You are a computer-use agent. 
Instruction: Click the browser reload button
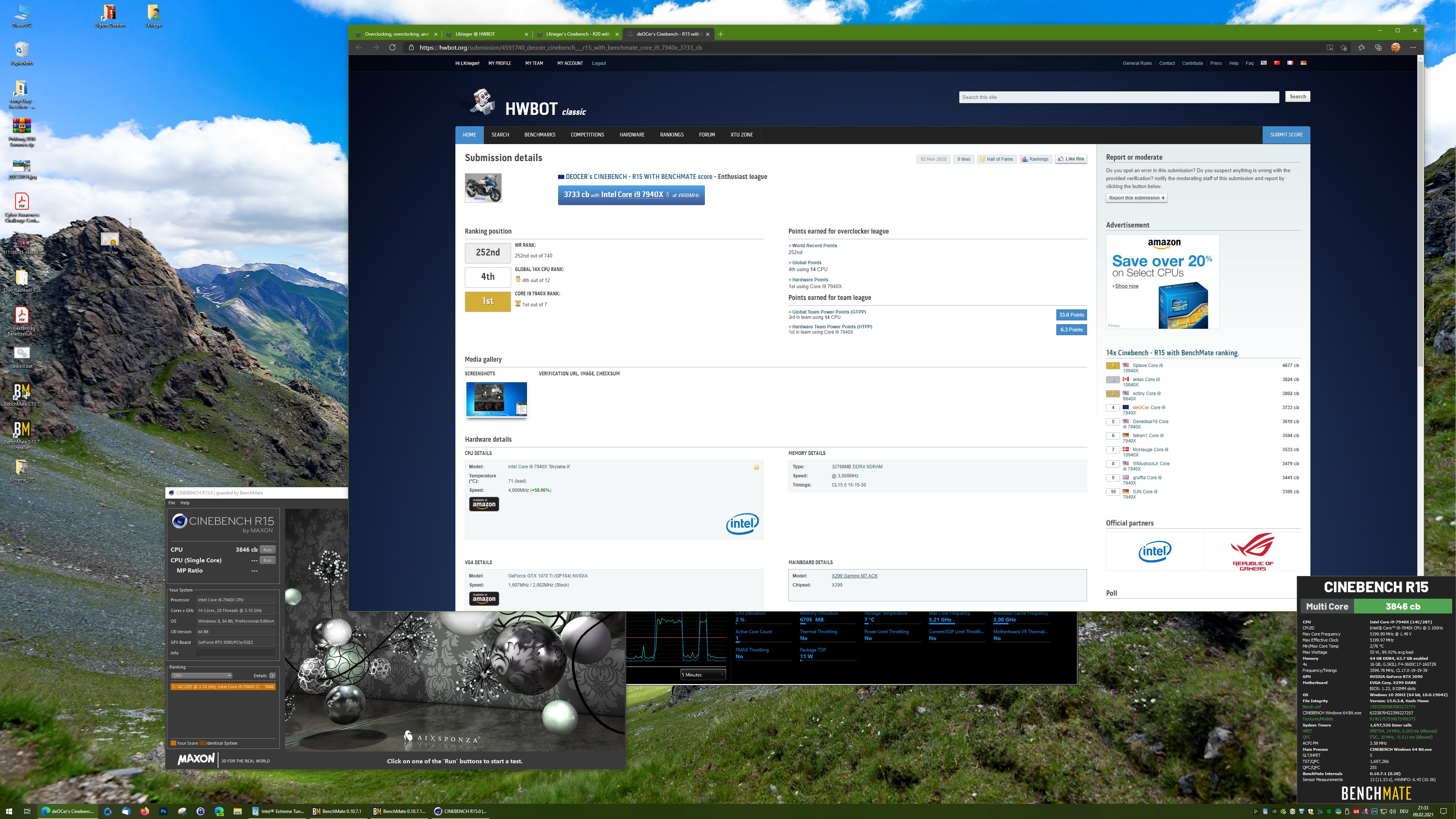(x=392, y=47)
